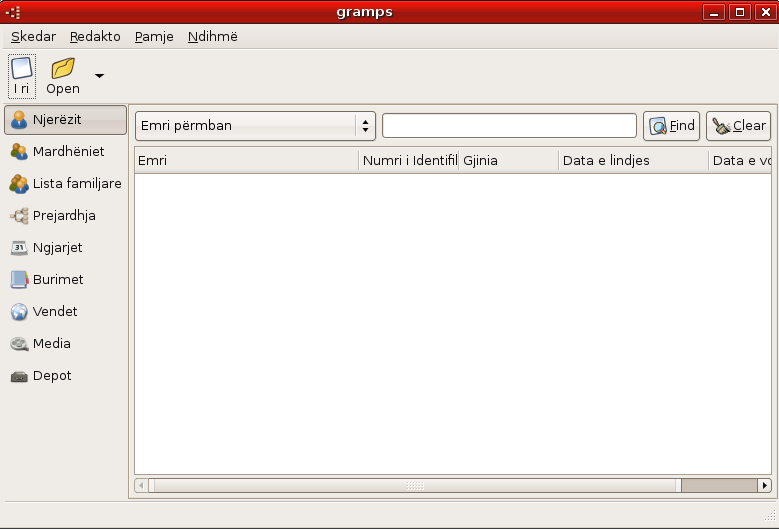Close the gramps window
This screenshot has height=531, width=779.
pyautogui.click(x=766, y=12)
